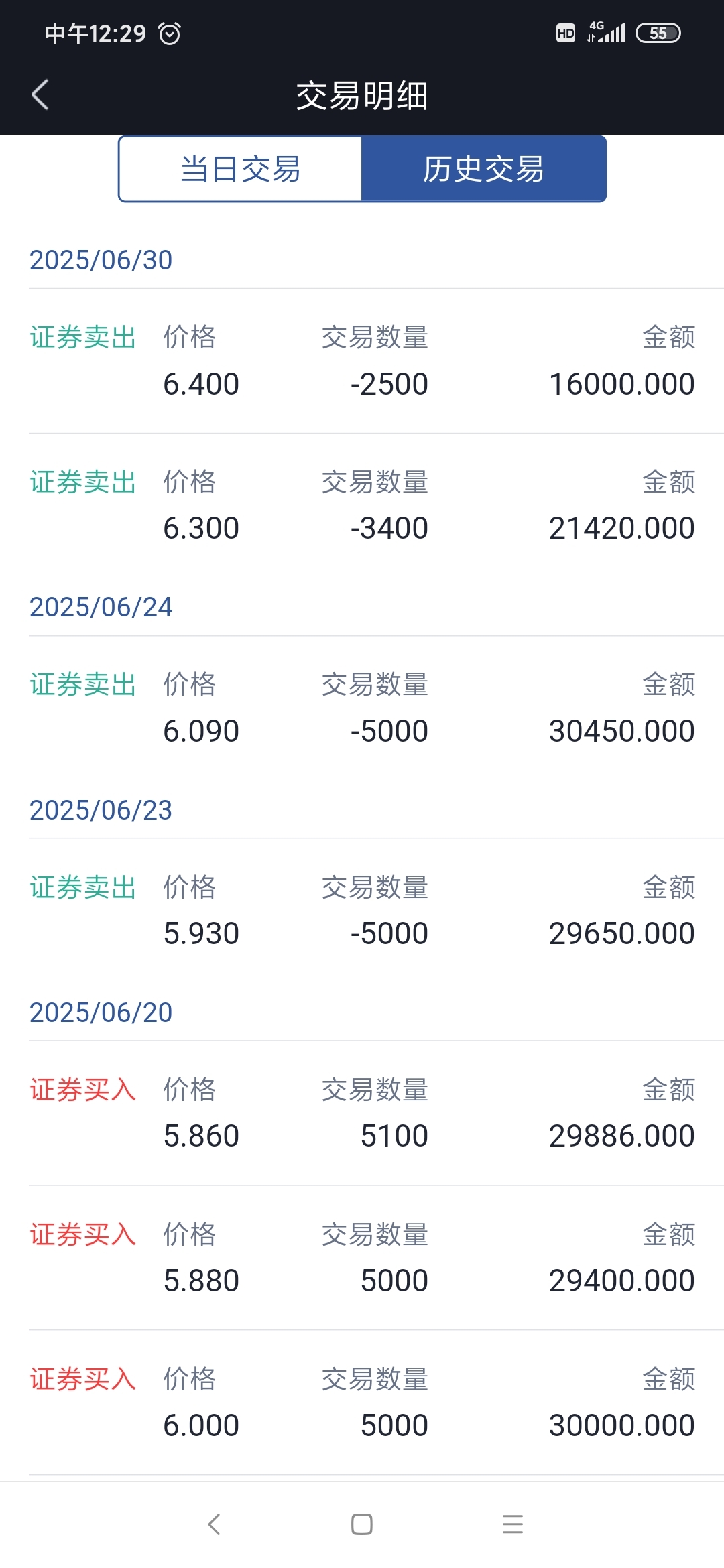Tap the 交易明细 page title
Viewport: 724px width, 1568px height.
pos(362,95)
